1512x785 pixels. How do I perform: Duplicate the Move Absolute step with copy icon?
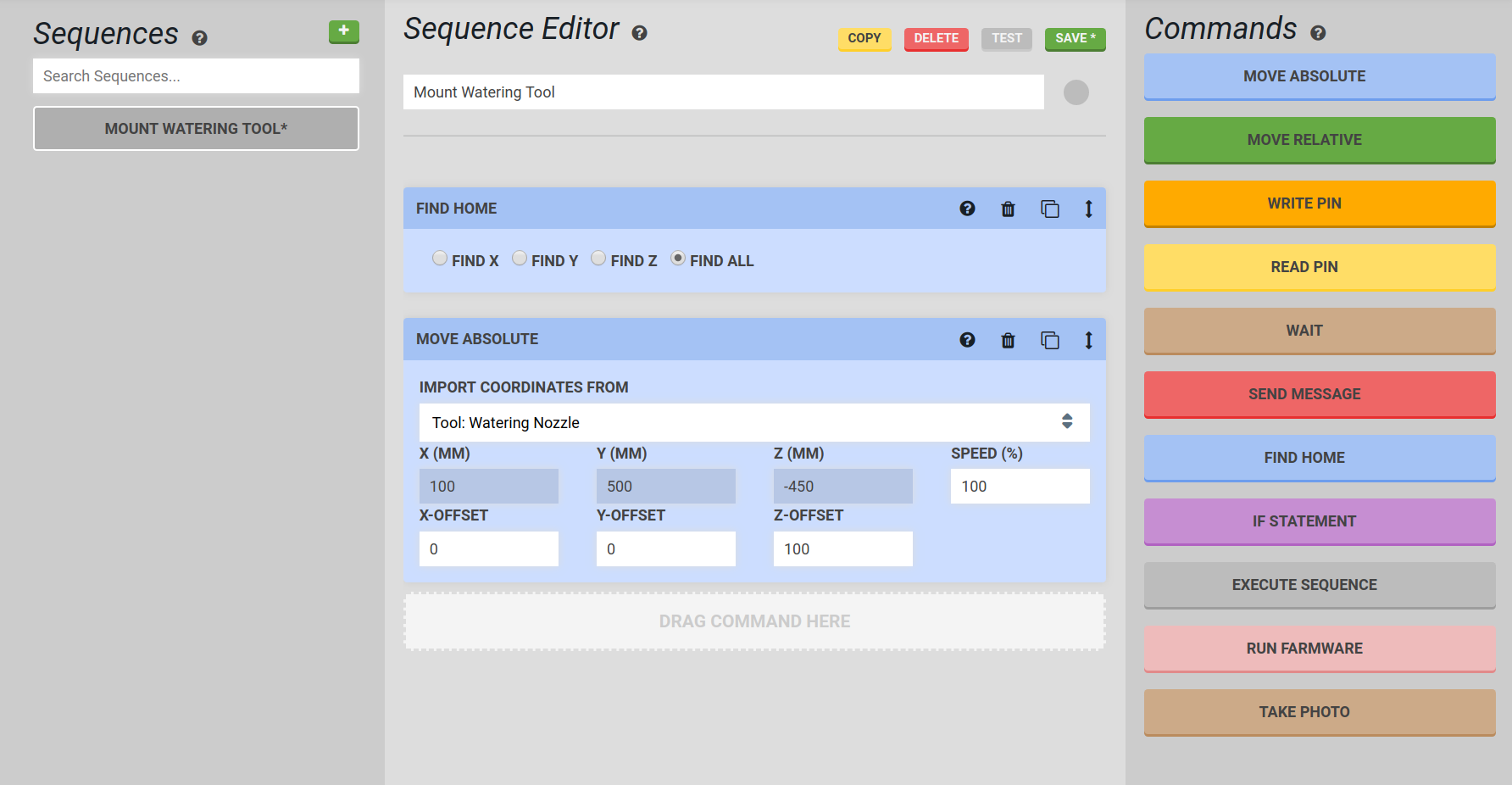coord(1049,341)
